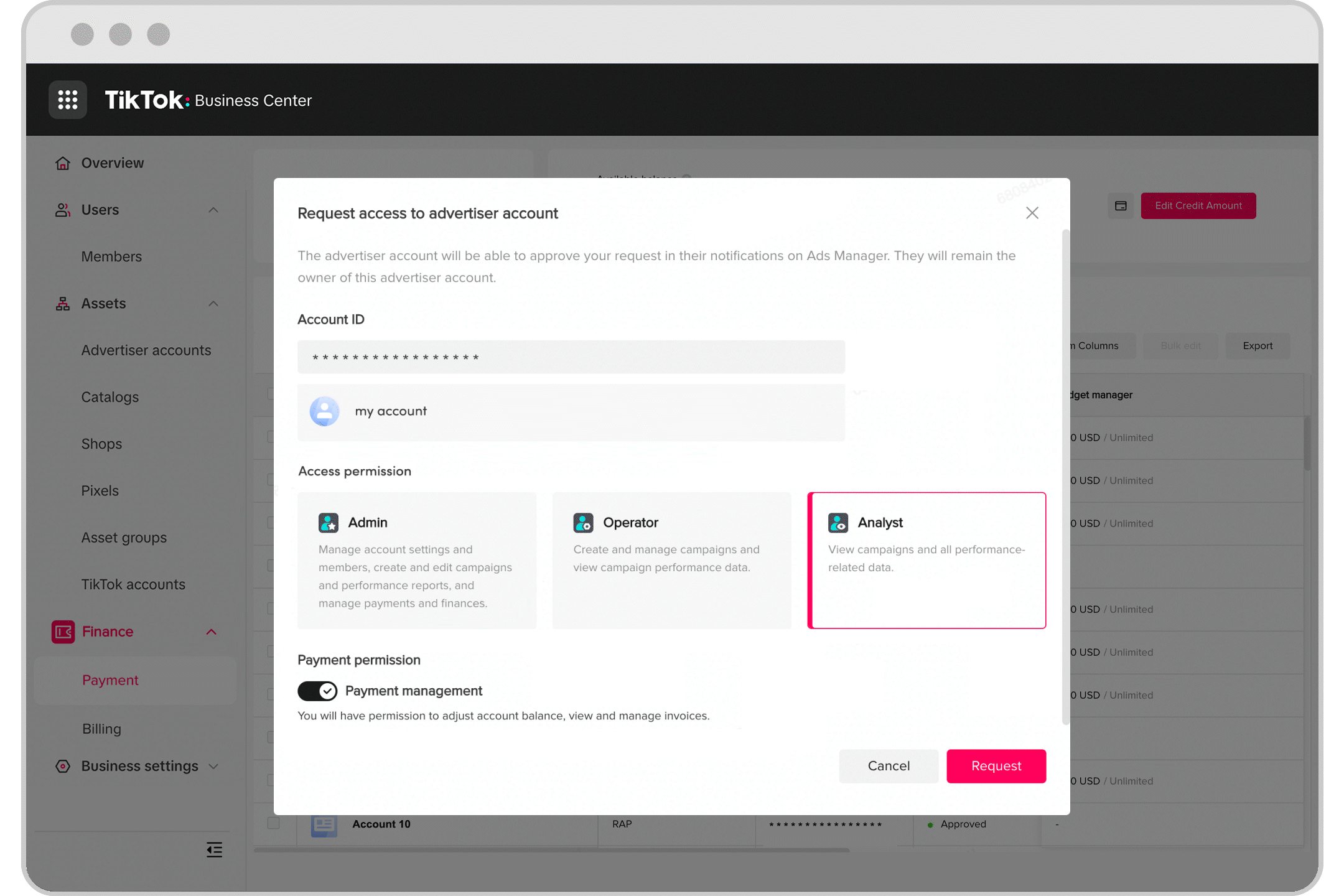1344x896 pixels.
Task: Click the Operator role icon
Action: (x=583, y=523)
